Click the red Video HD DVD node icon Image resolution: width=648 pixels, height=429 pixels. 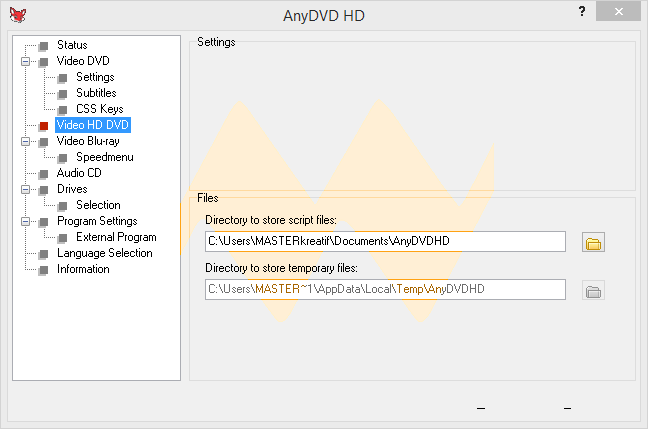point(43,126)
